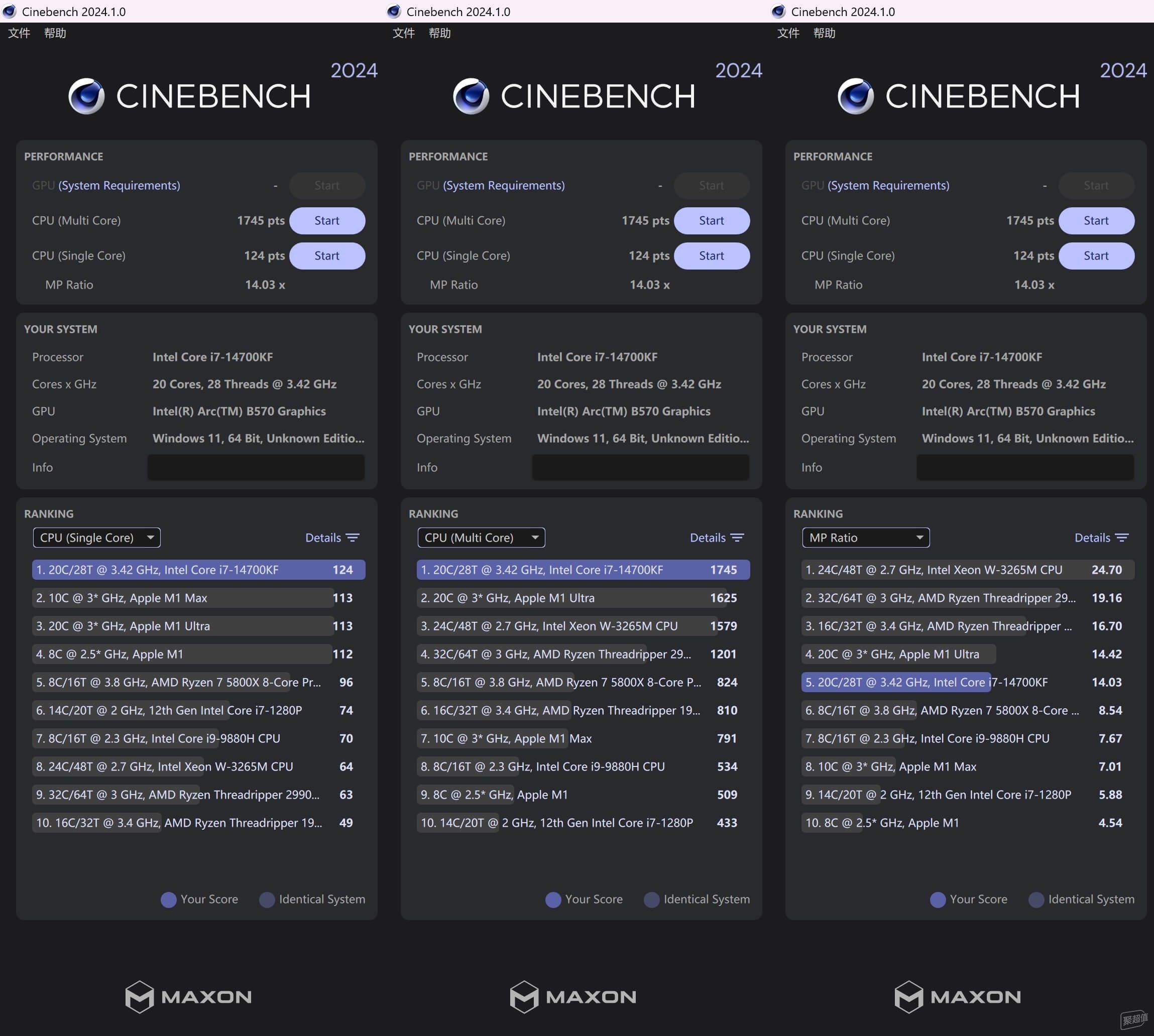Click the Info input field in right window
The width and height of the screenshot is (1154, 1036).
pyautogui.click(x=1025, y=467)
